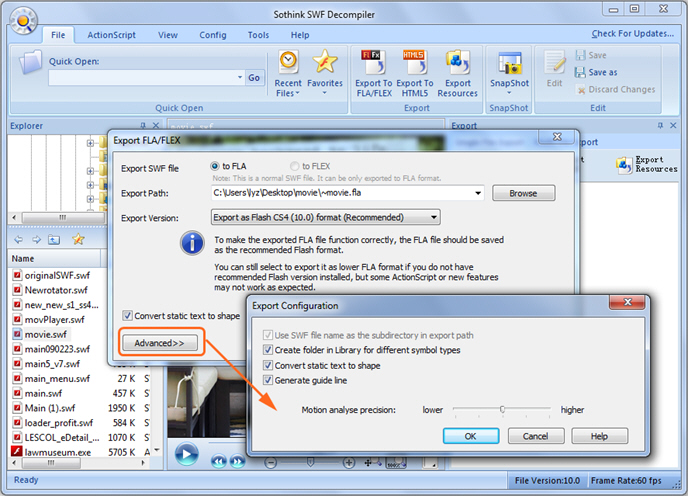Open the Quick Open dropdown arrow
The image size is (688, 496).
pos(240,77)
